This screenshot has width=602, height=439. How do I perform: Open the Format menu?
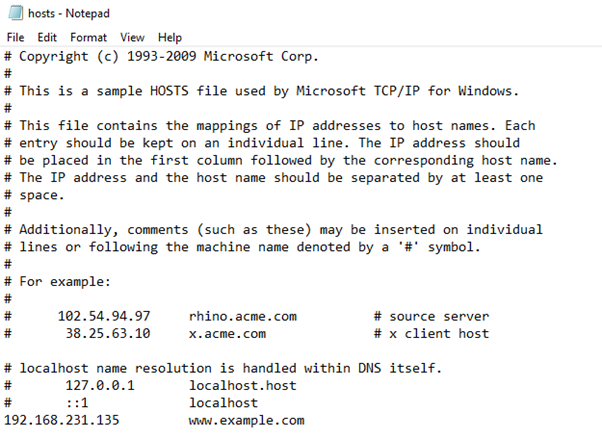point(88,37)
